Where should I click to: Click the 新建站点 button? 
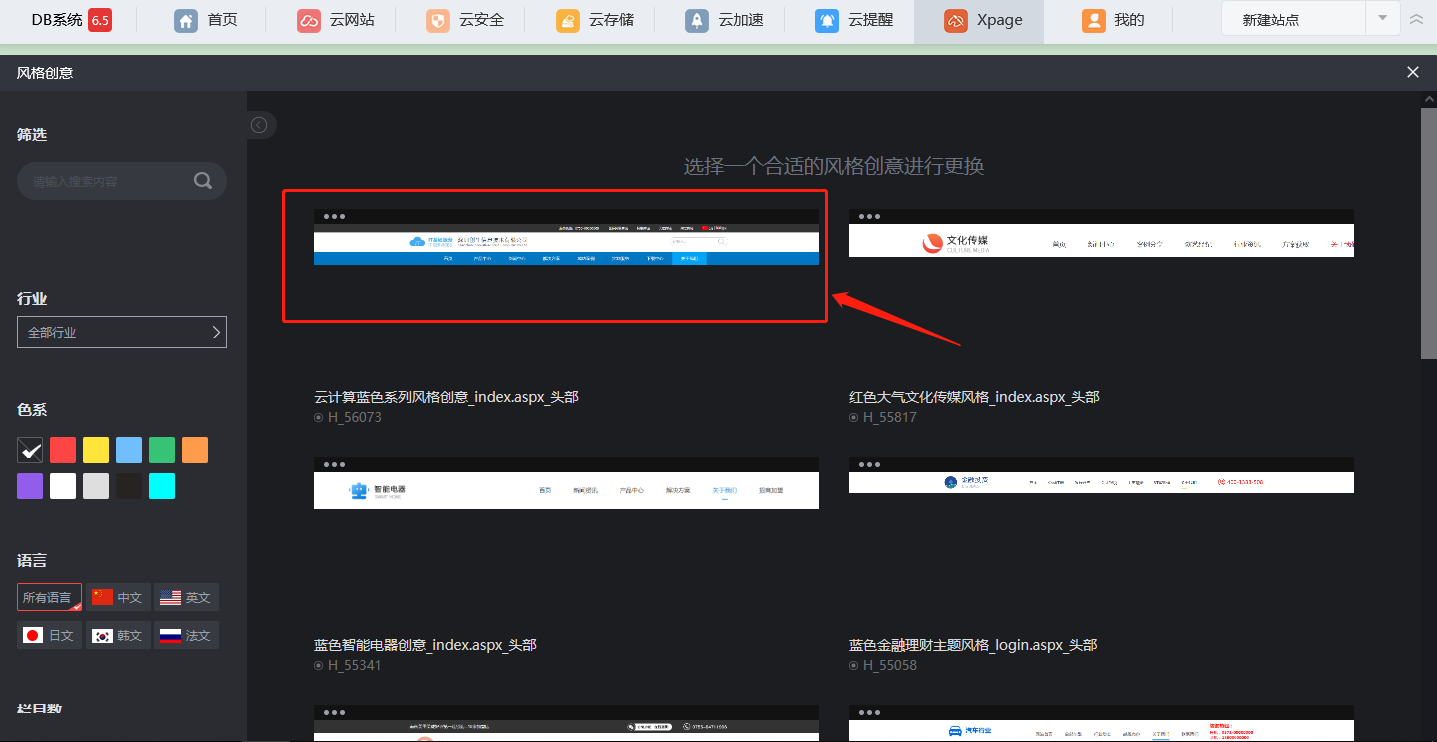(x=1292, y=19)
